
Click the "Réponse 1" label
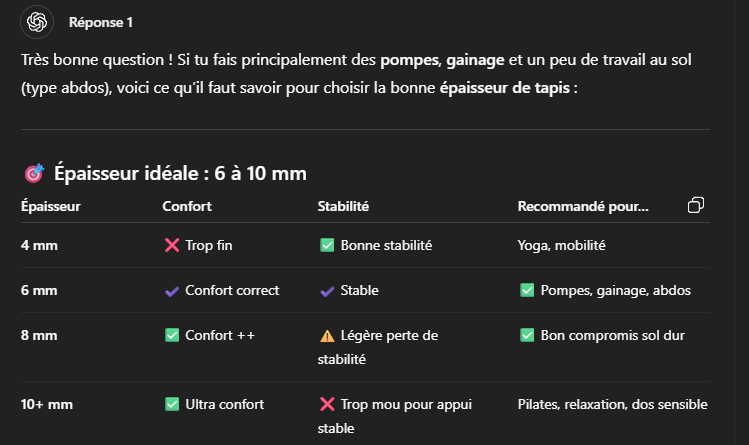(100, 22)
